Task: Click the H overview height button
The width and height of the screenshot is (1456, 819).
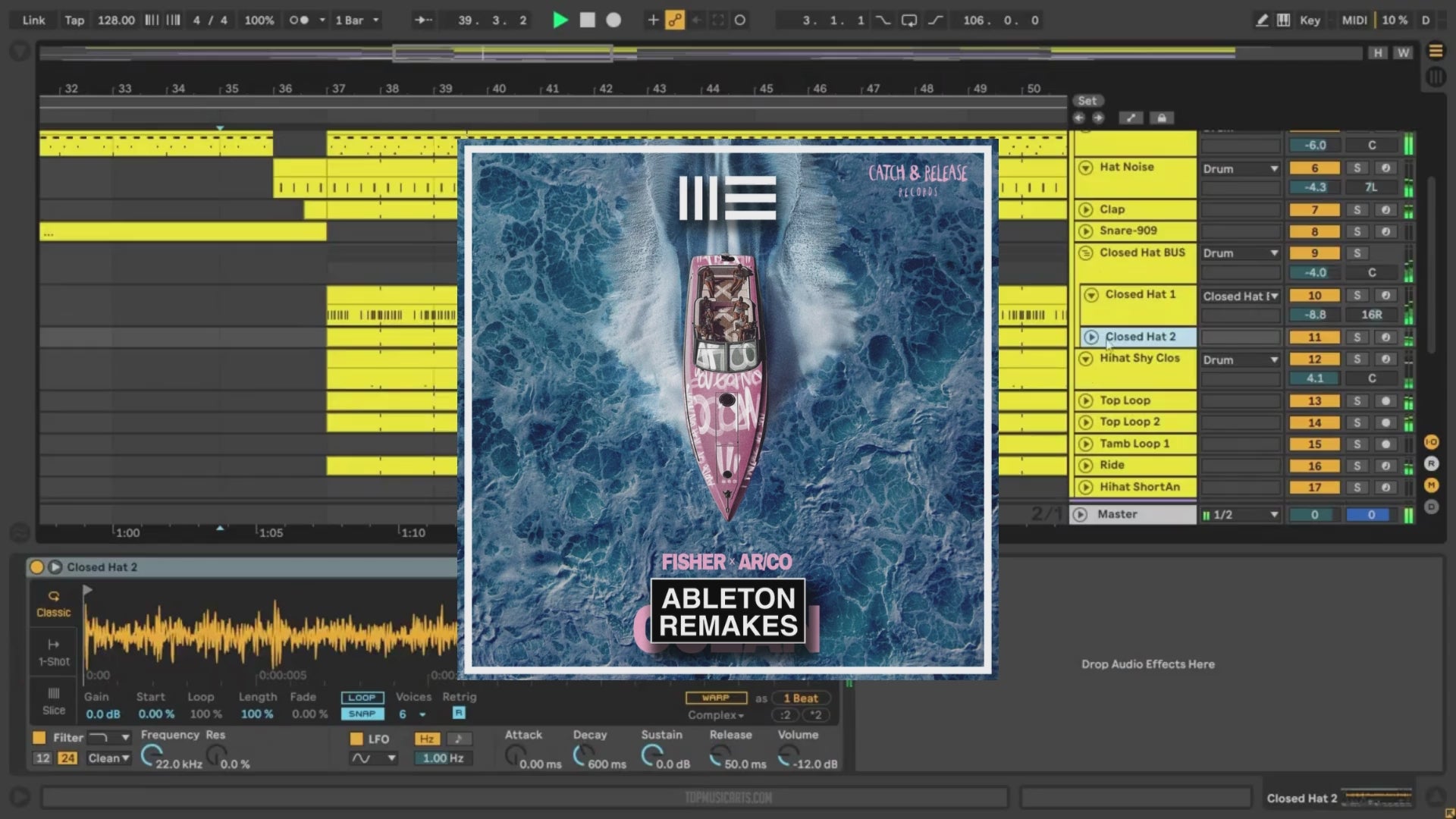Action: pyautogui.click(x=1378, y=52)
